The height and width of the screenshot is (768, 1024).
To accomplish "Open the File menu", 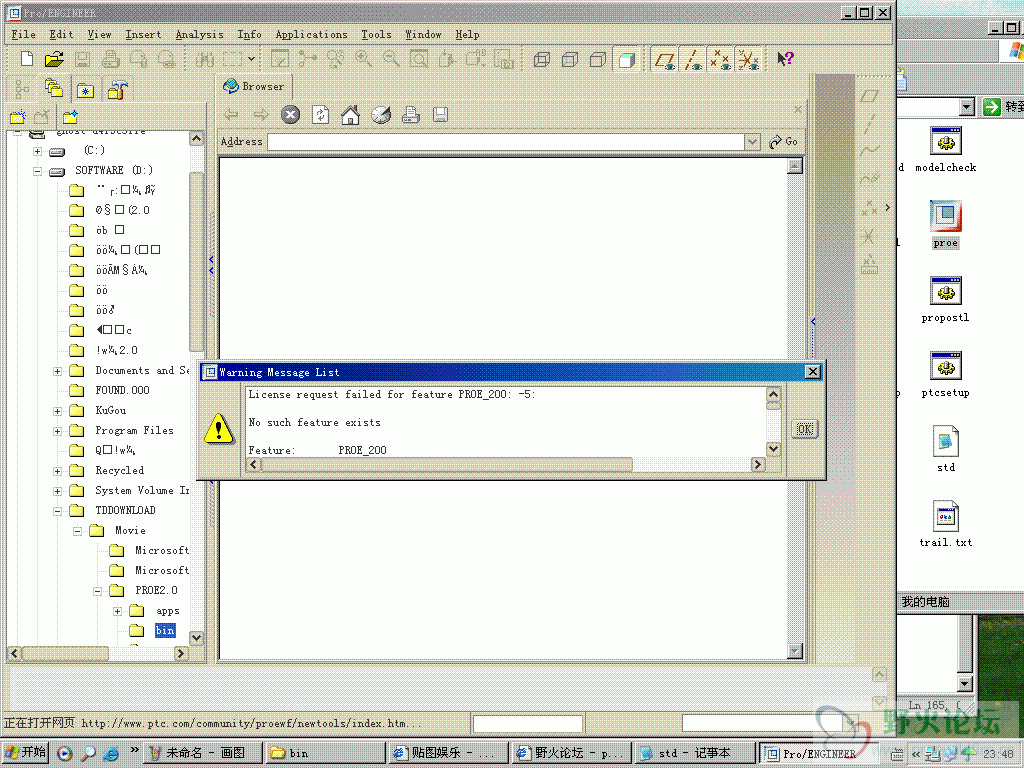I will 24,35.
